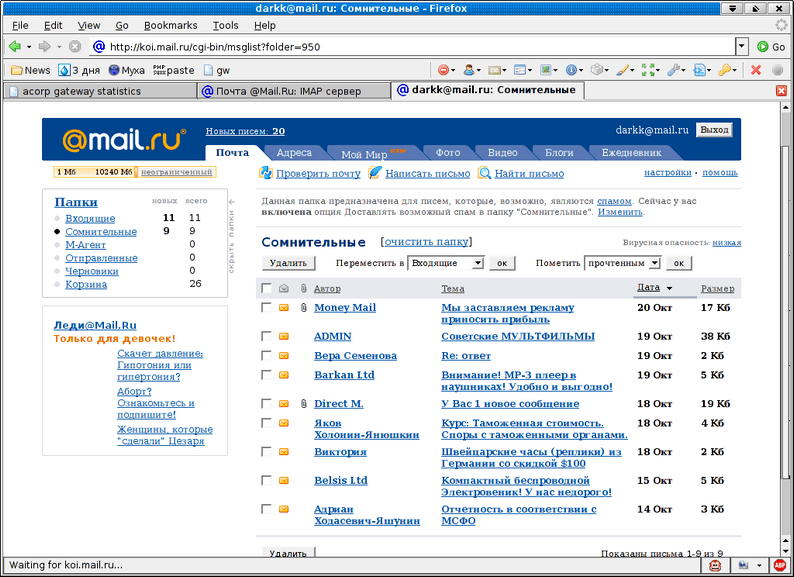Open the Web Developer Disable menu icon

coord(443,70)
